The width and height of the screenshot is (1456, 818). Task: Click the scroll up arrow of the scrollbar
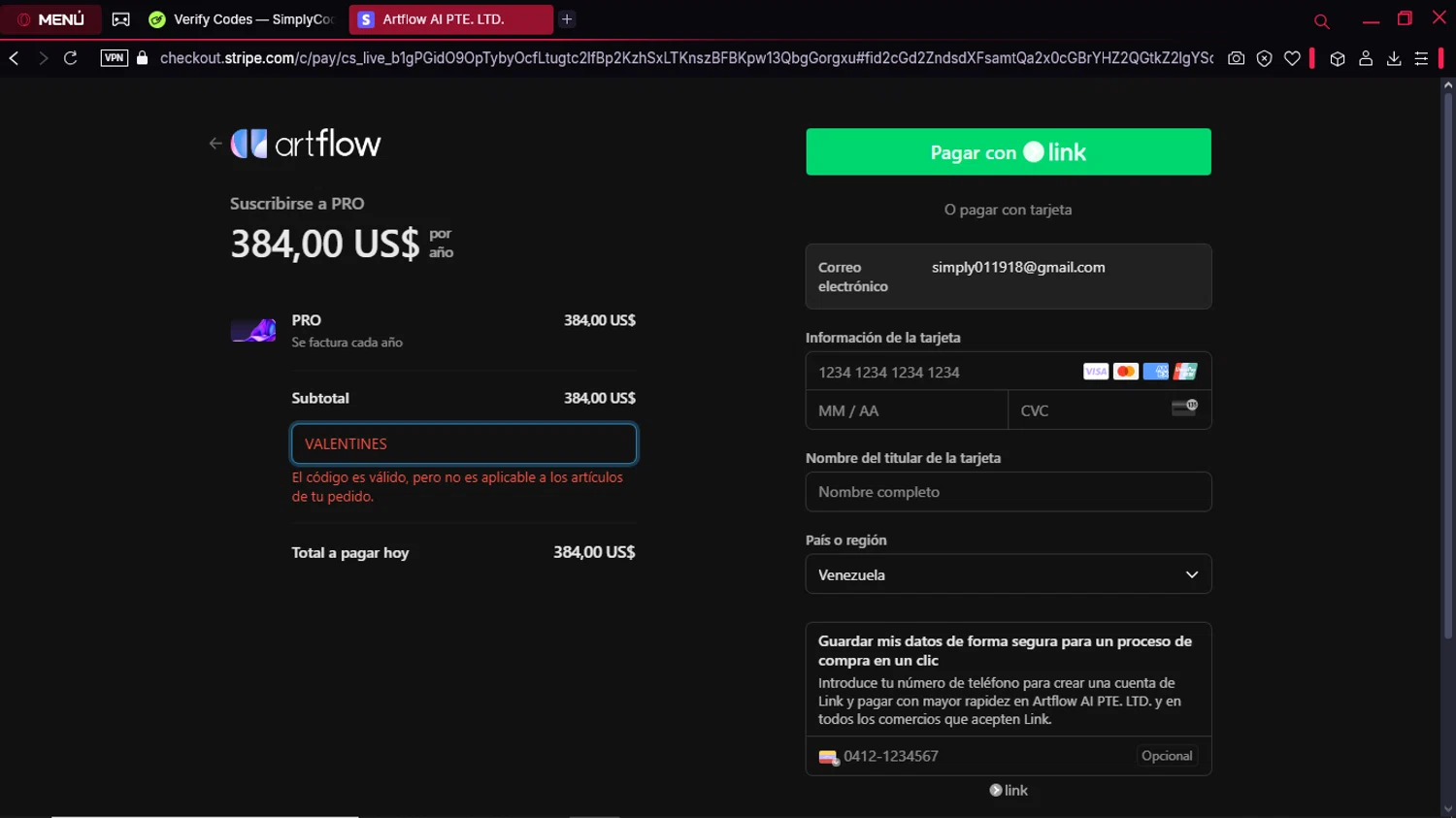(1447, 85)
